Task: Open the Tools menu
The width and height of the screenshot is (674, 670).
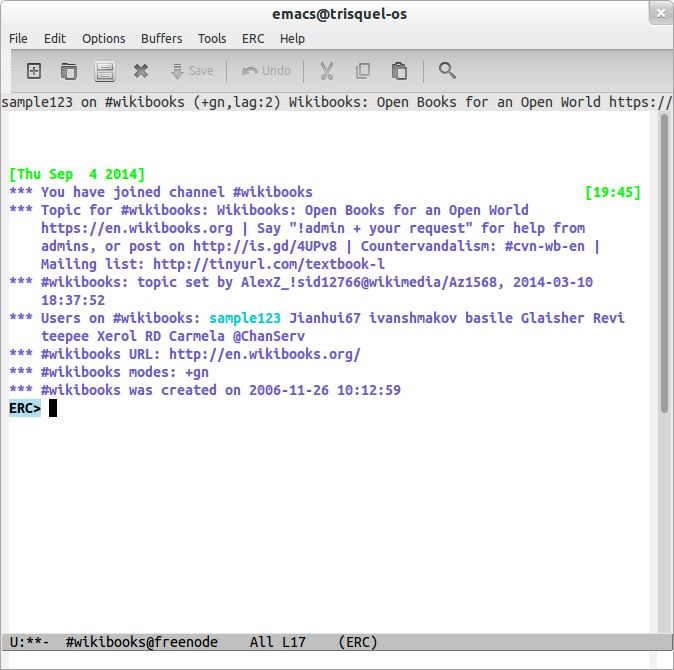Action: coord(212,38)
